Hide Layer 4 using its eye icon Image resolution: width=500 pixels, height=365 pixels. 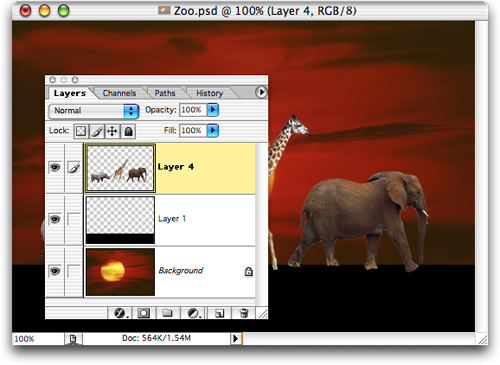[55, 167]
